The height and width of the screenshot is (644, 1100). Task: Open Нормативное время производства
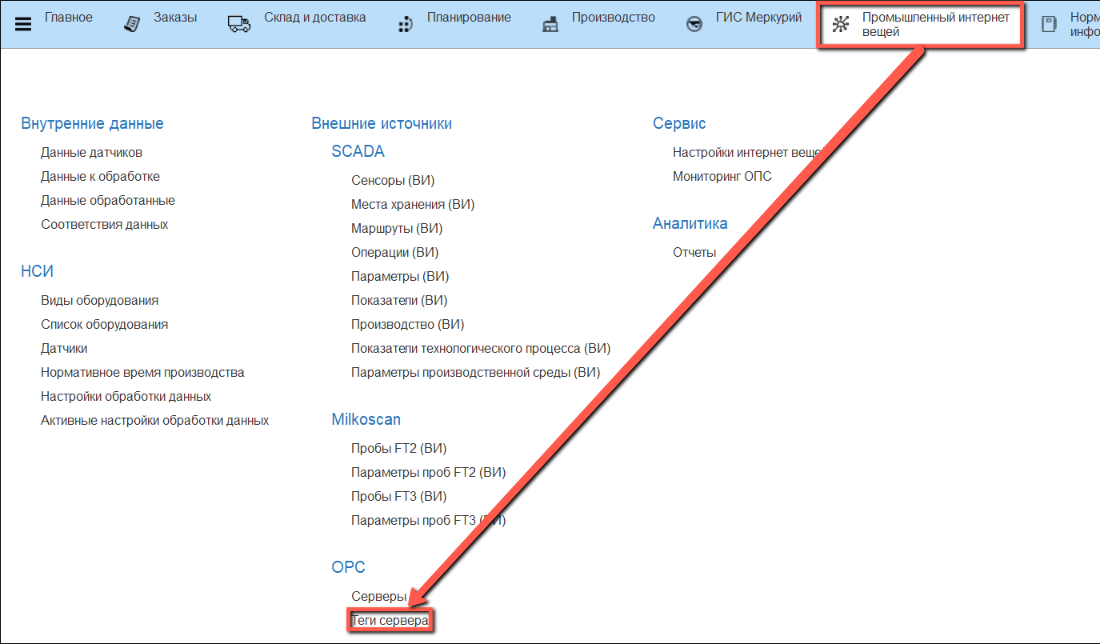point(142,373)
